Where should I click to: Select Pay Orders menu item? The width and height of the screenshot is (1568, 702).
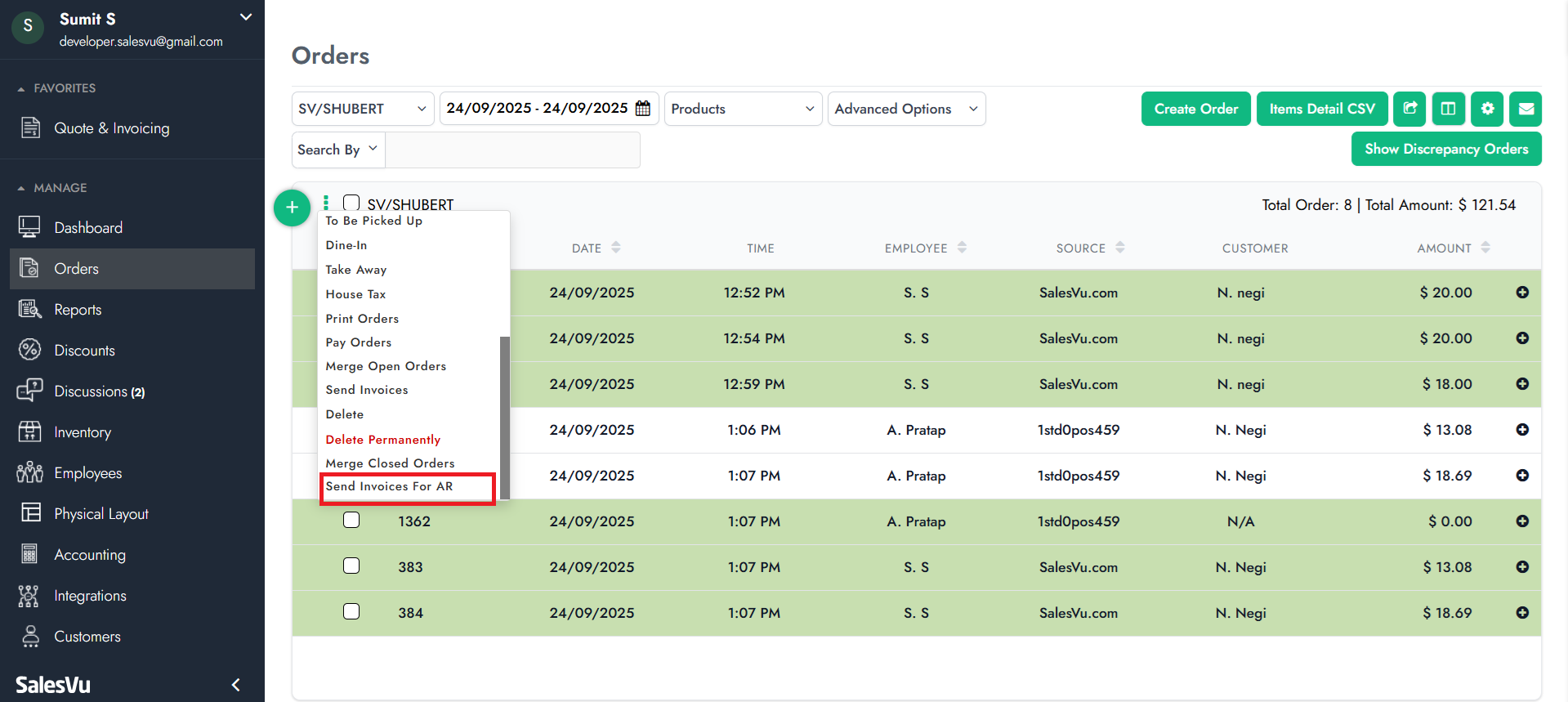click(359, 342)
